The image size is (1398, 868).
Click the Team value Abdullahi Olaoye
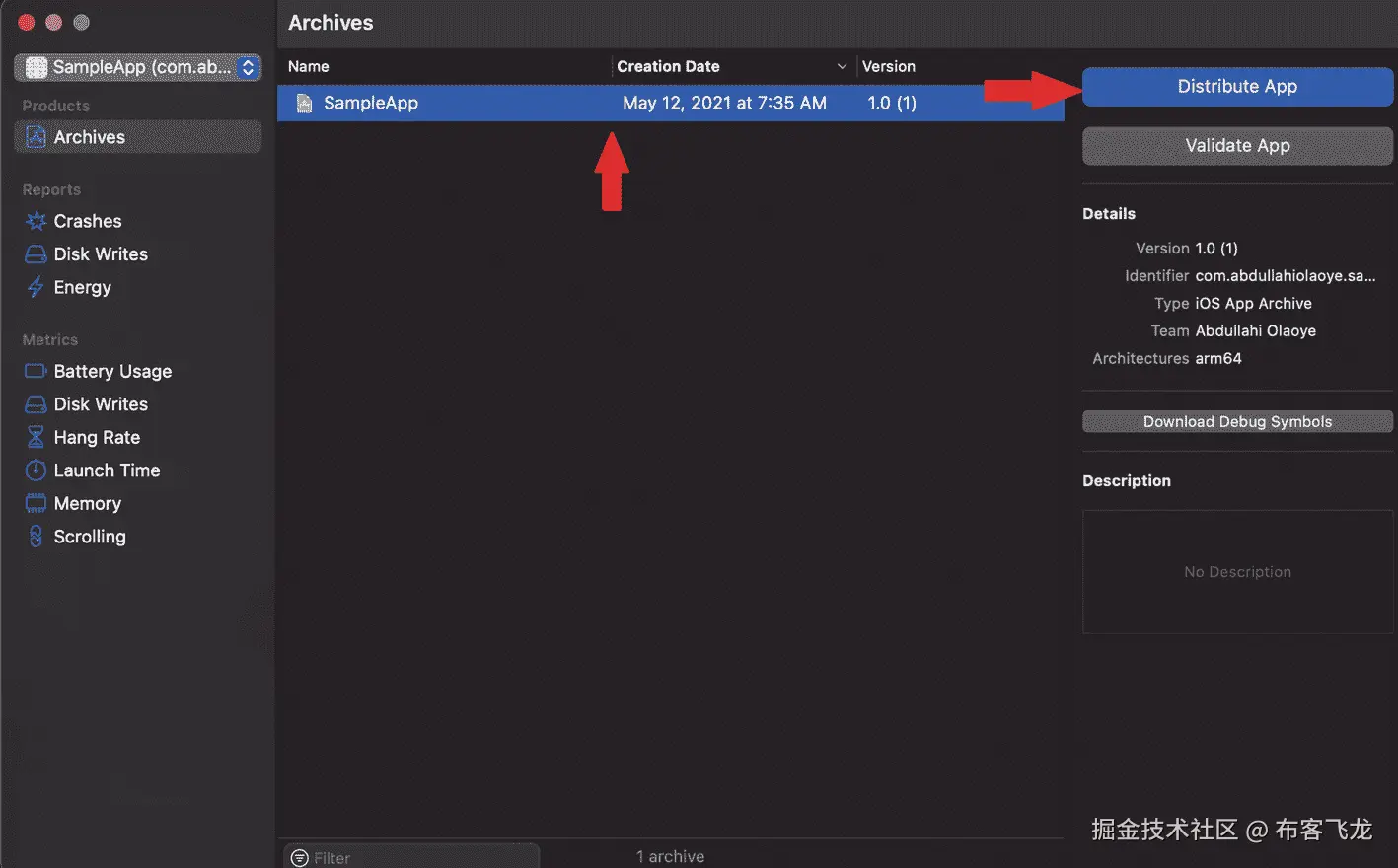pyautogui.click(x=1255, y=331)
